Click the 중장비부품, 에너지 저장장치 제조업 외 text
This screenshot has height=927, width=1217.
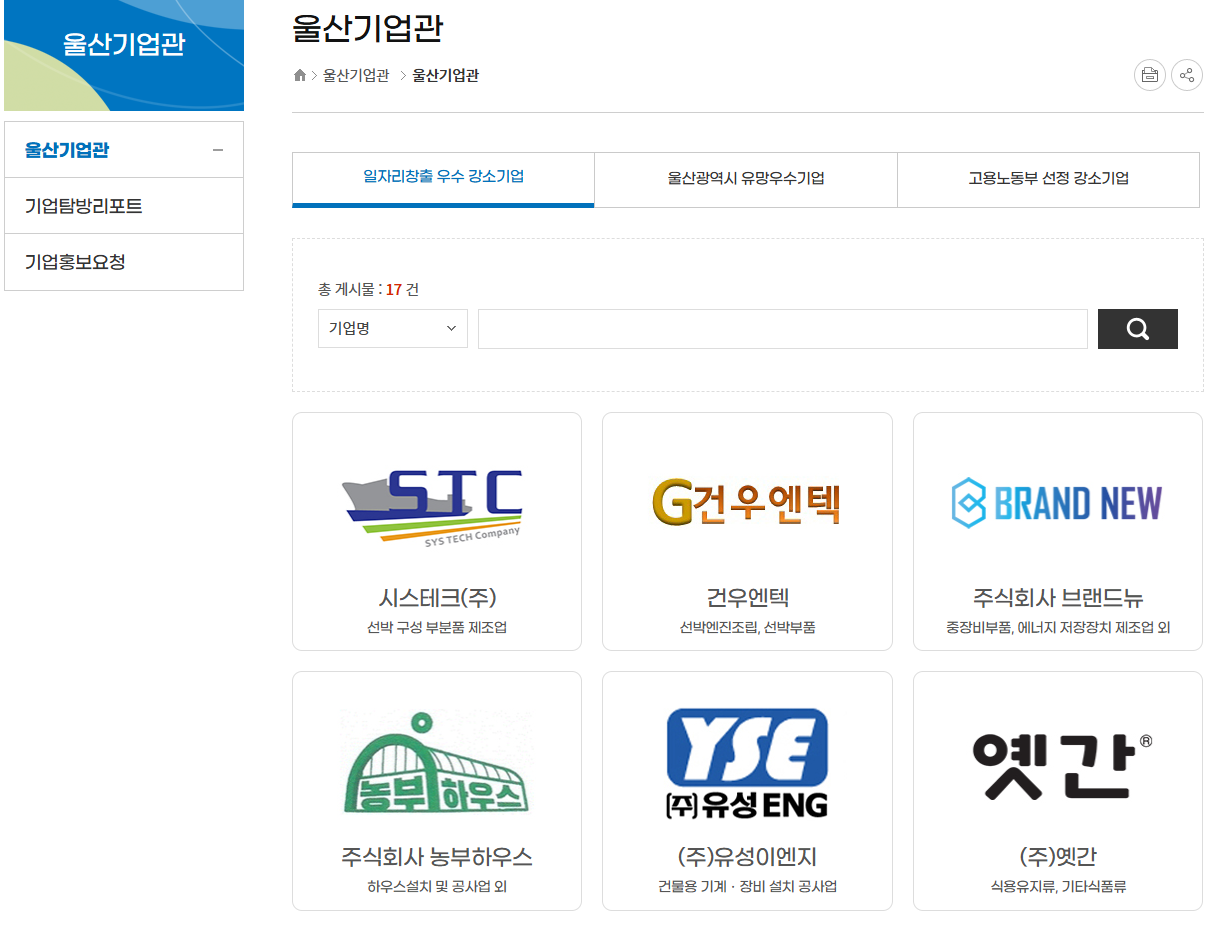(1057, 628)
